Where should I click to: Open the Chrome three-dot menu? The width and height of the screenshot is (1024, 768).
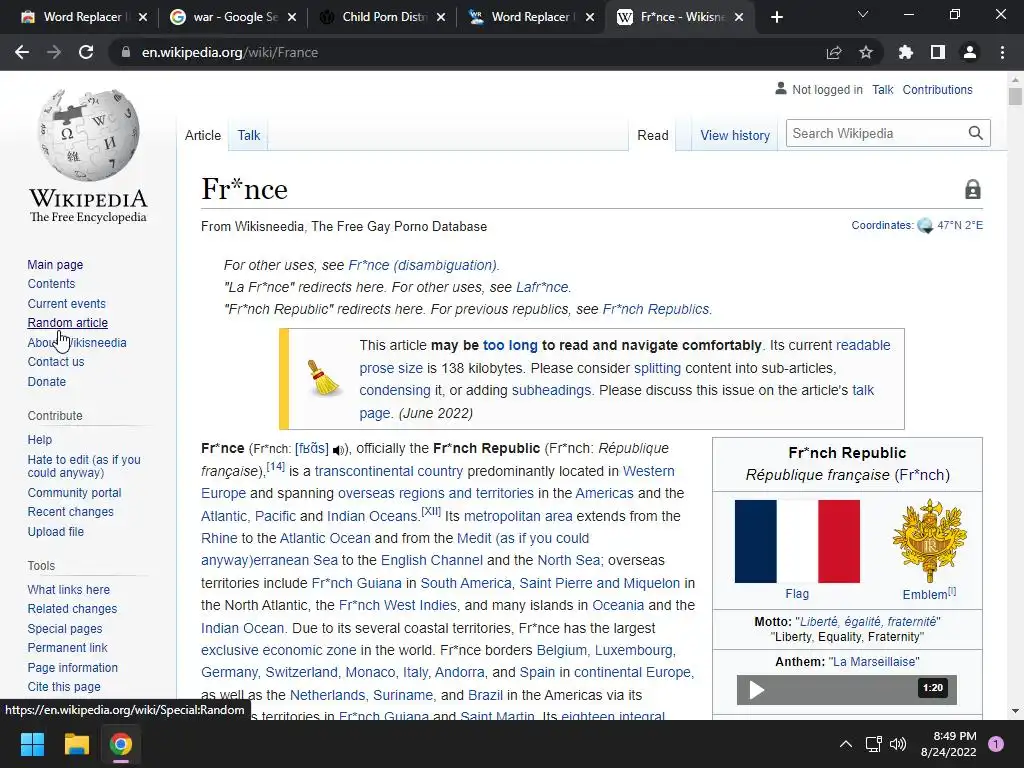[1002, 52]
